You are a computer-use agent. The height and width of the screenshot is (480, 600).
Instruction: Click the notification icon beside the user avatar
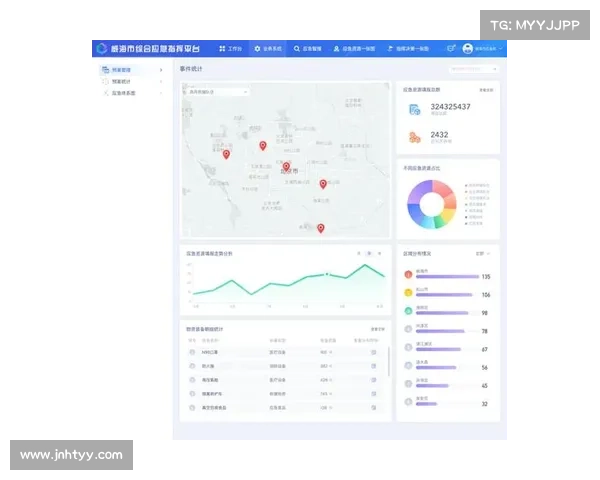click(451, 48)
